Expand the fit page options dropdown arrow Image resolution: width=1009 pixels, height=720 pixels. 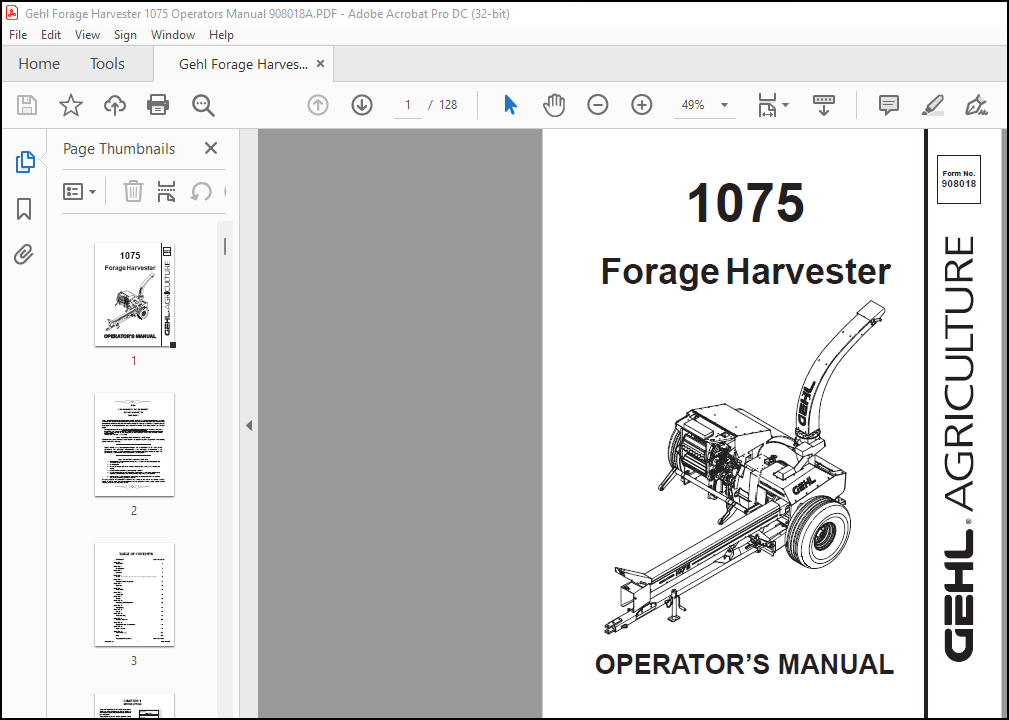click(x=786, y=105)
